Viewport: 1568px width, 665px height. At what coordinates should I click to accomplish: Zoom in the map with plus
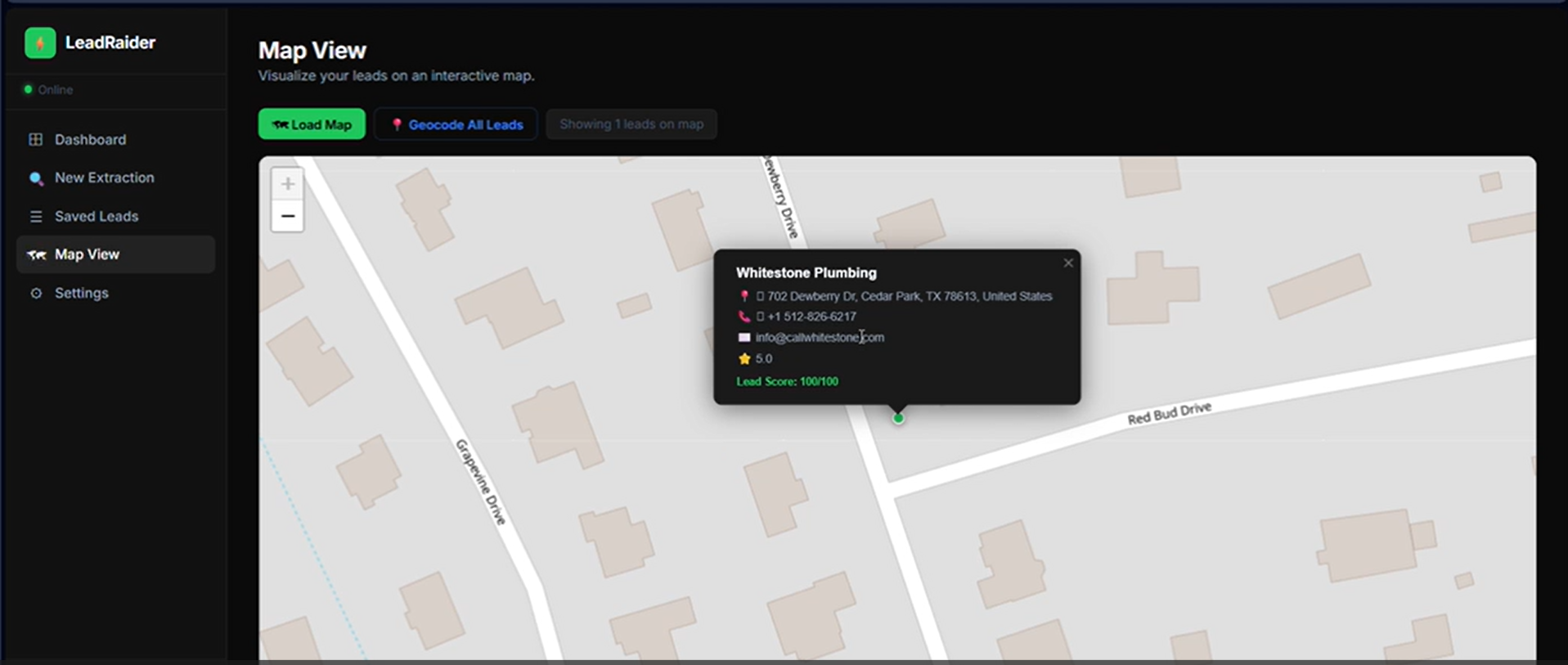(288, 184)
